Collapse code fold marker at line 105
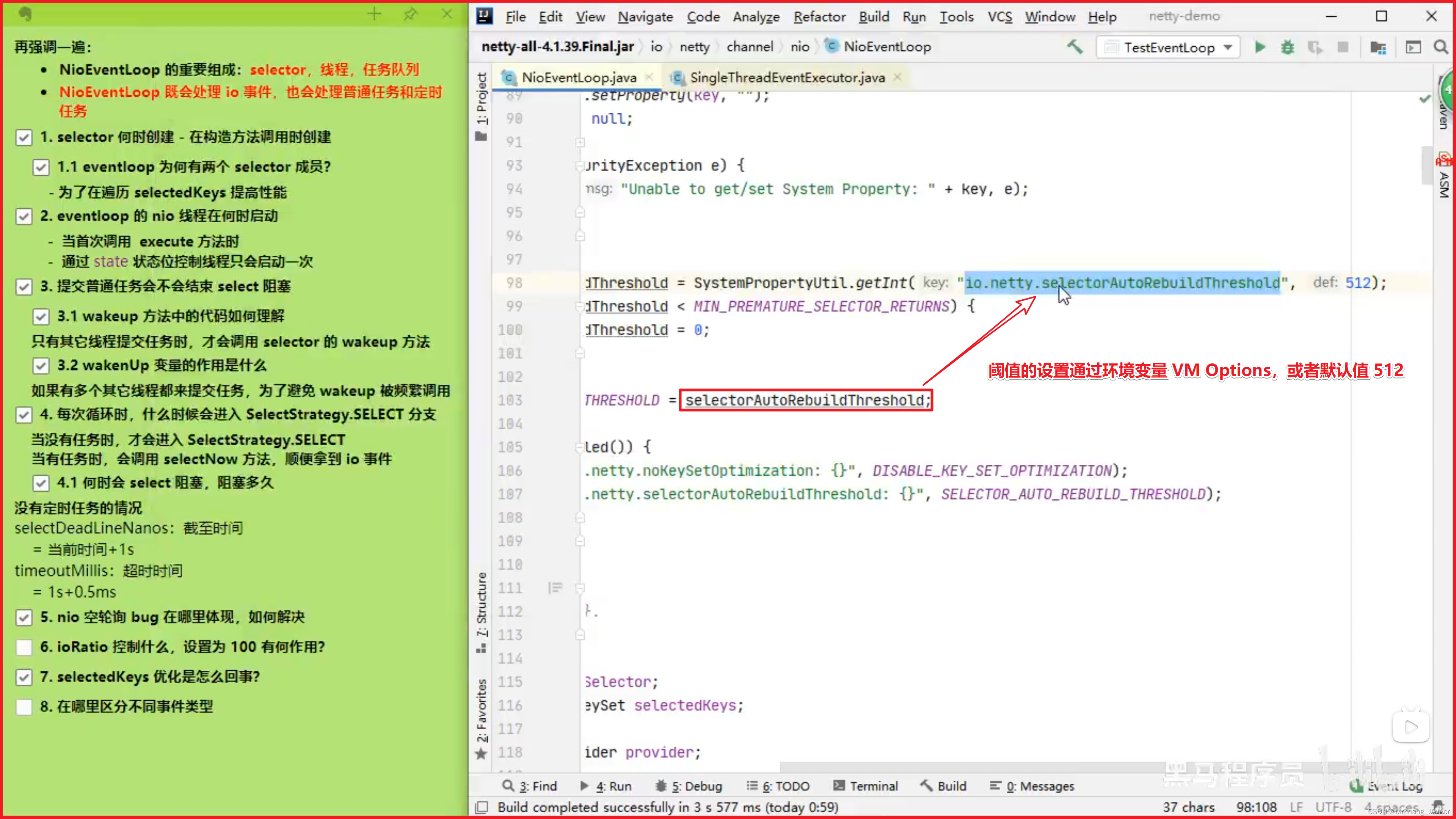The width and height of the screenshot is (1456, 819). [580, 447]
